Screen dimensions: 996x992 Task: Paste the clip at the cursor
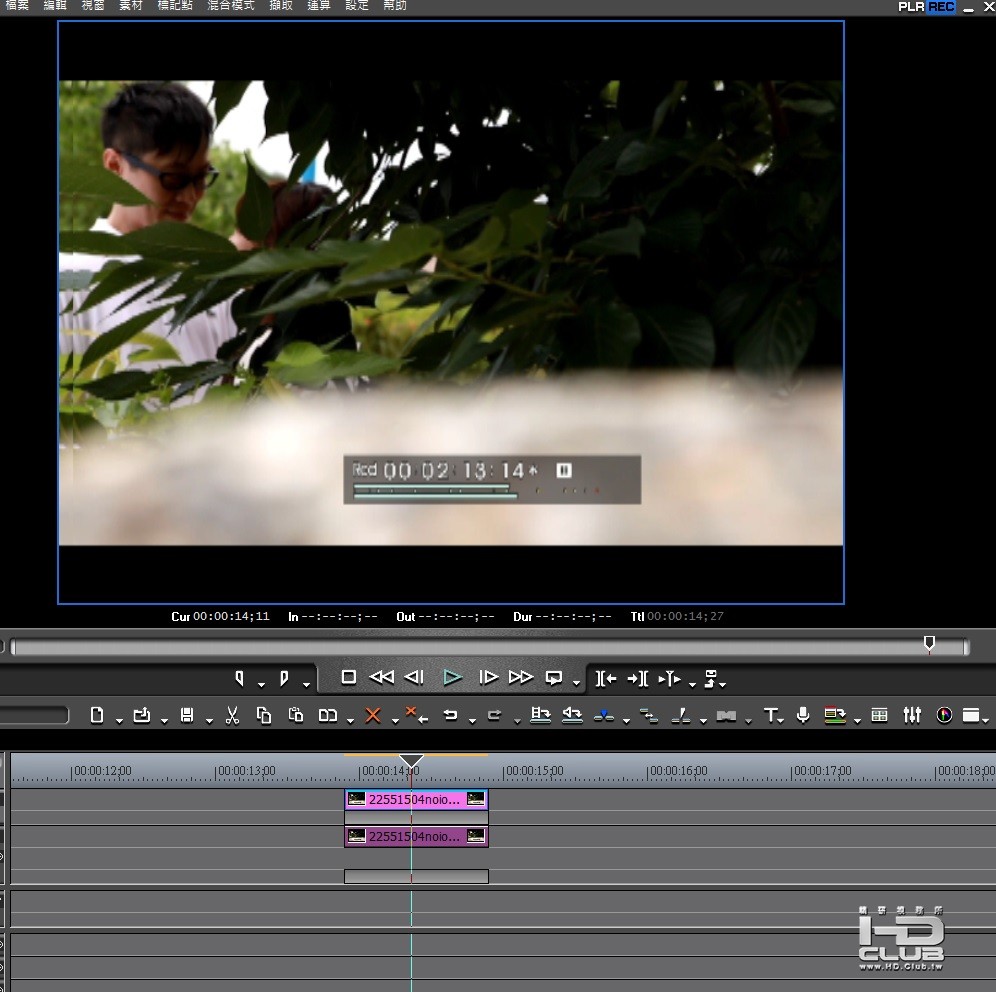click(x=295, y=715)
